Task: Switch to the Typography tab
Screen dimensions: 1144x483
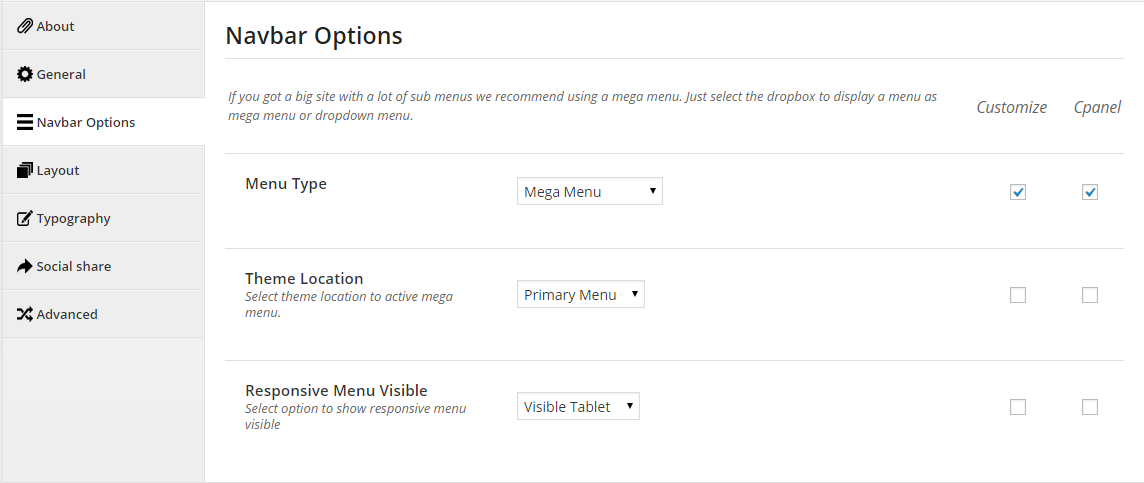Action: click(103, 218)
